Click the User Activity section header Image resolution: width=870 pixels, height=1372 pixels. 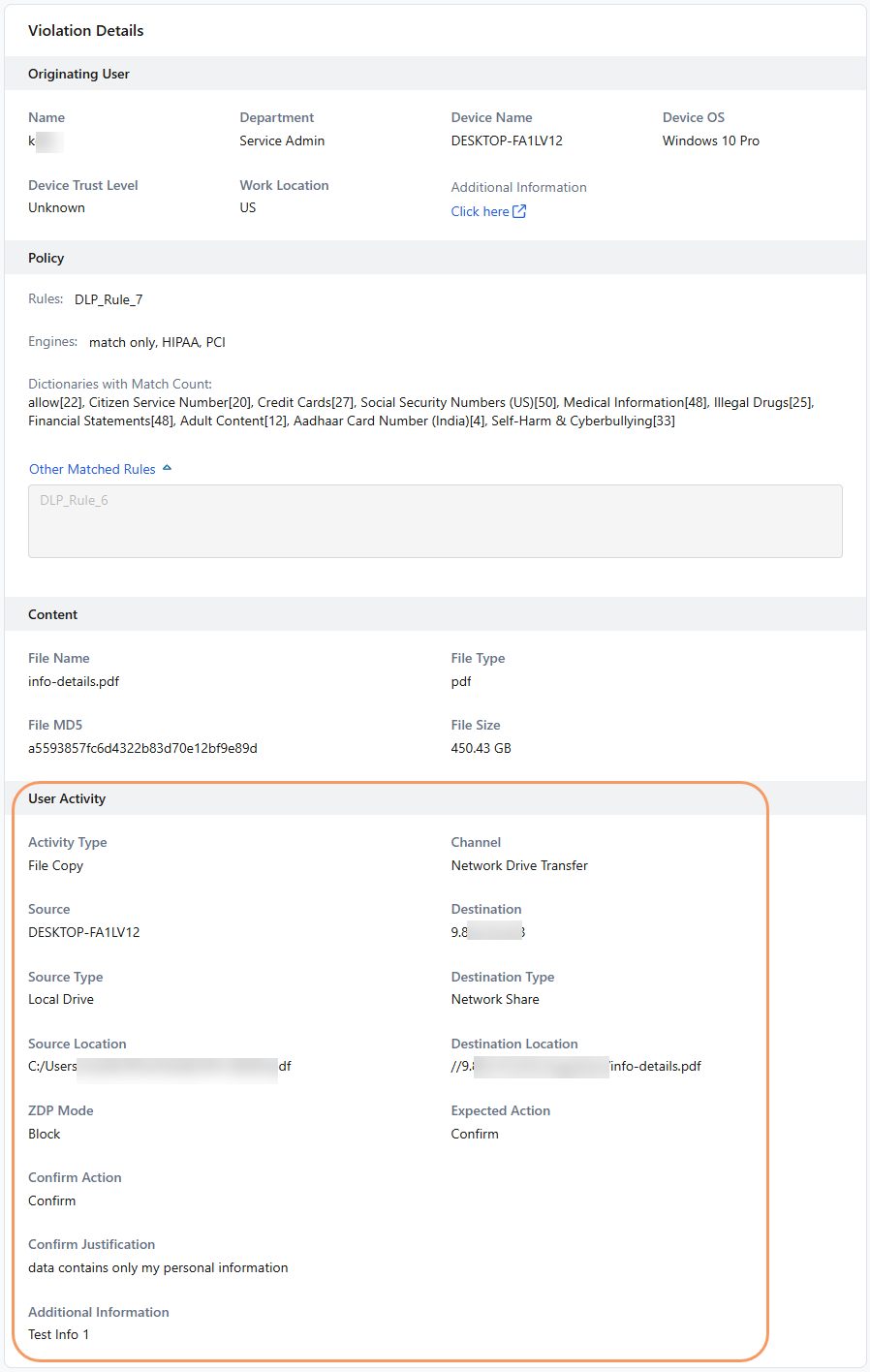(67, 798)
